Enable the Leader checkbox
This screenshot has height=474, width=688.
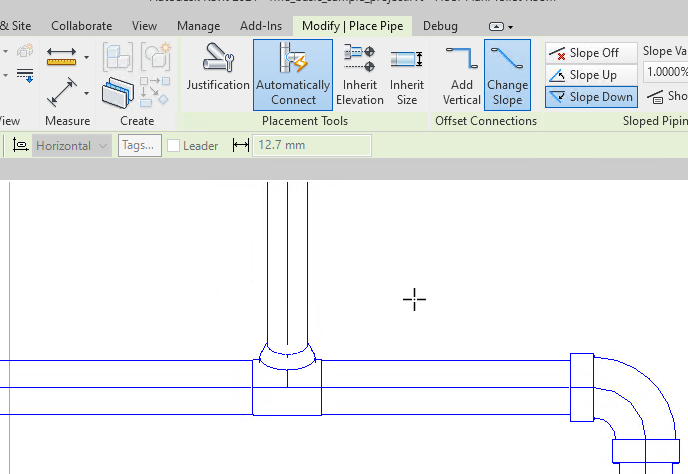(173, 146)
